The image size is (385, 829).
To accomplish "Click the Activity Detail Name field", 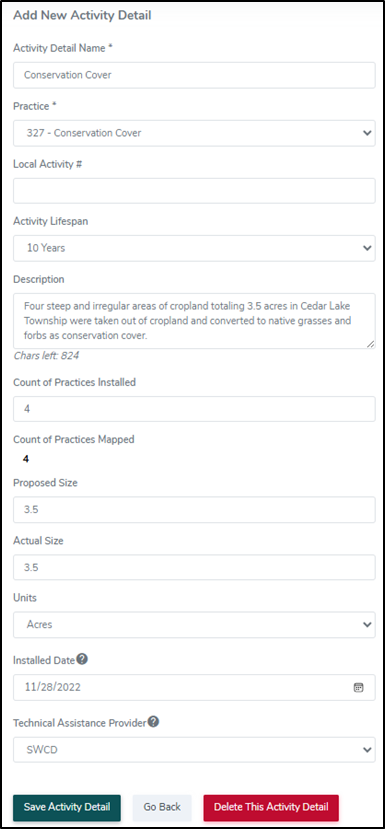I will pos(194,75).
